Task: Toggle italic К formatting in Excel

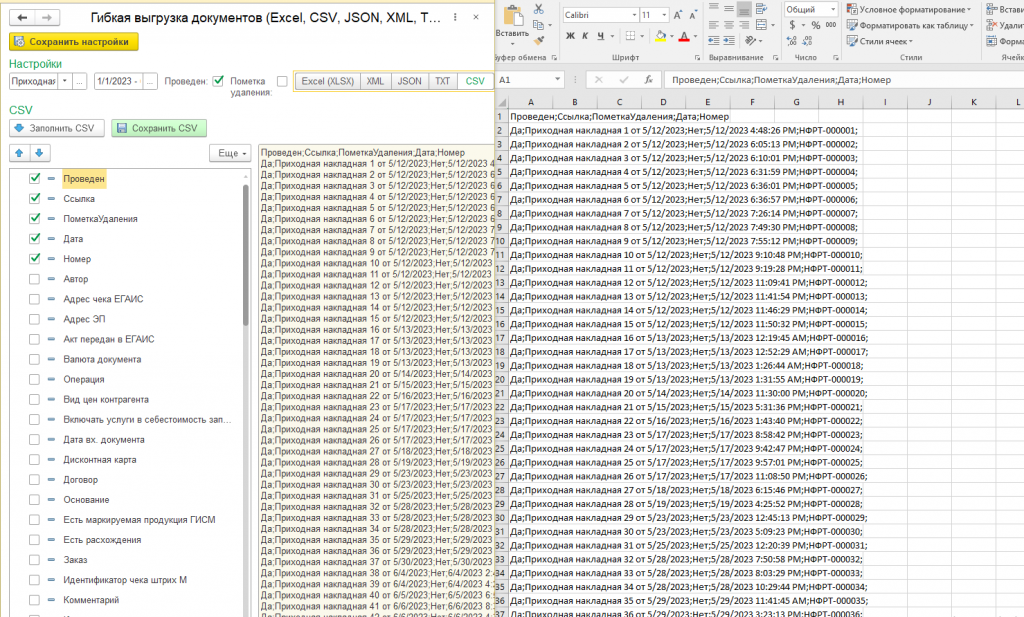Action: [x=585, y=36]
